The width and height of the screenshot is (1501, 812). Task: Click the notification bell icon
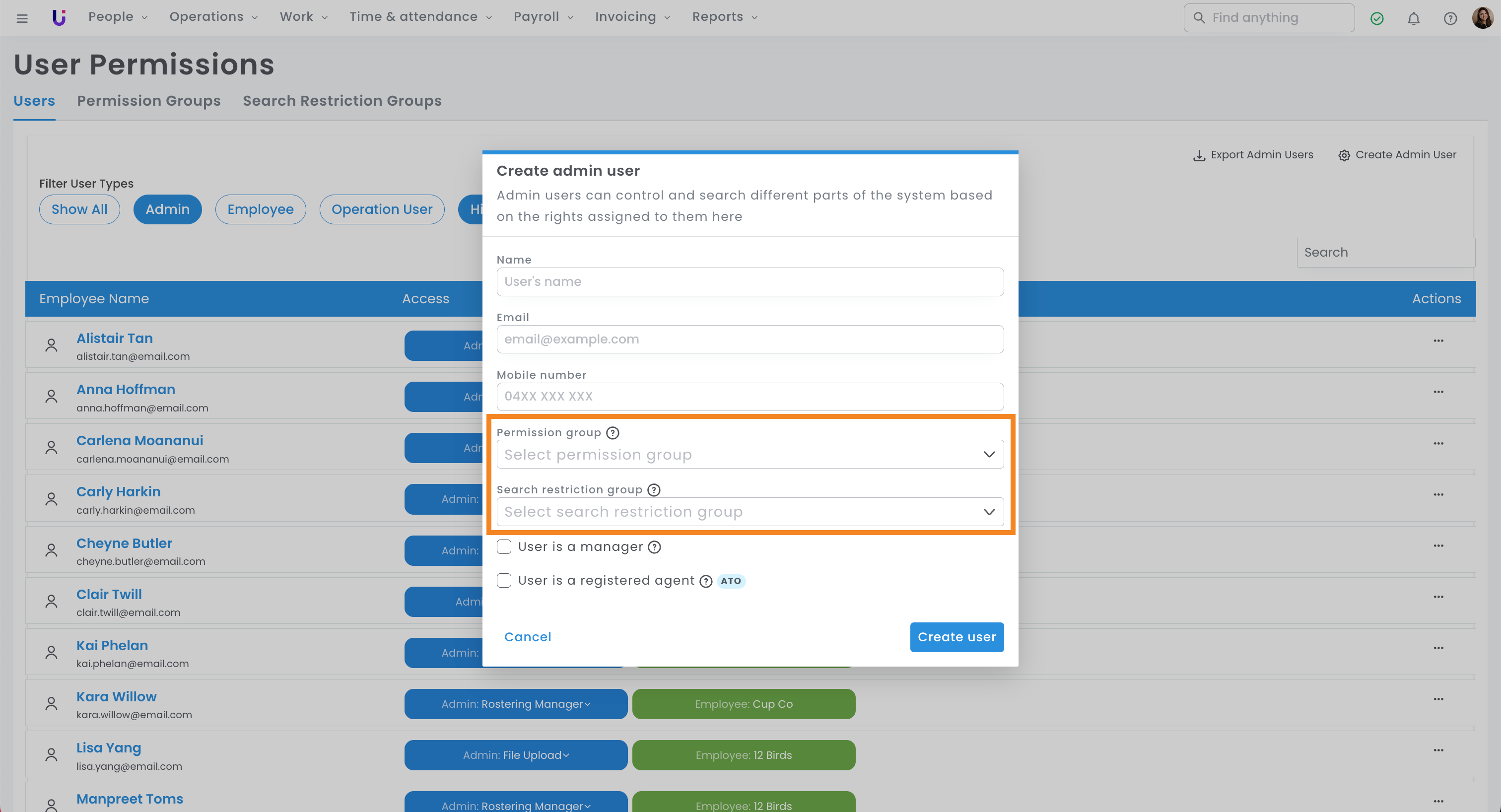pyautogui.click(x=1413, y=18)
